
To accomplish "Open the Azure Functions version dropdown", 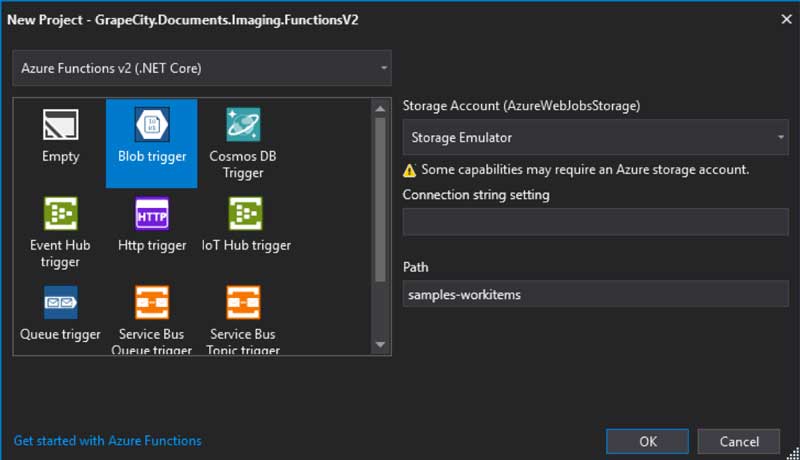I will (x=202, y=68).
